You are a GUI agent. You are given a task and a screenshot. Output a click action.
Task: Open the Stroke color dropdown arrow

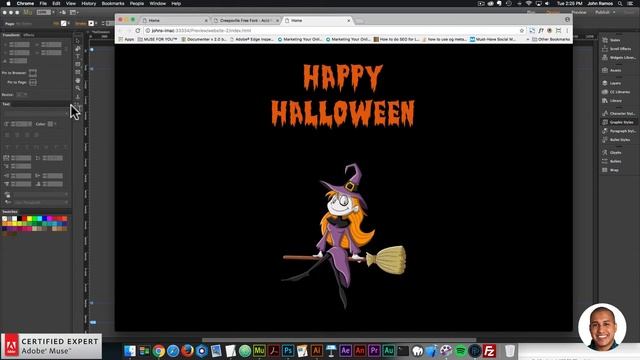[x=96, y=23]
